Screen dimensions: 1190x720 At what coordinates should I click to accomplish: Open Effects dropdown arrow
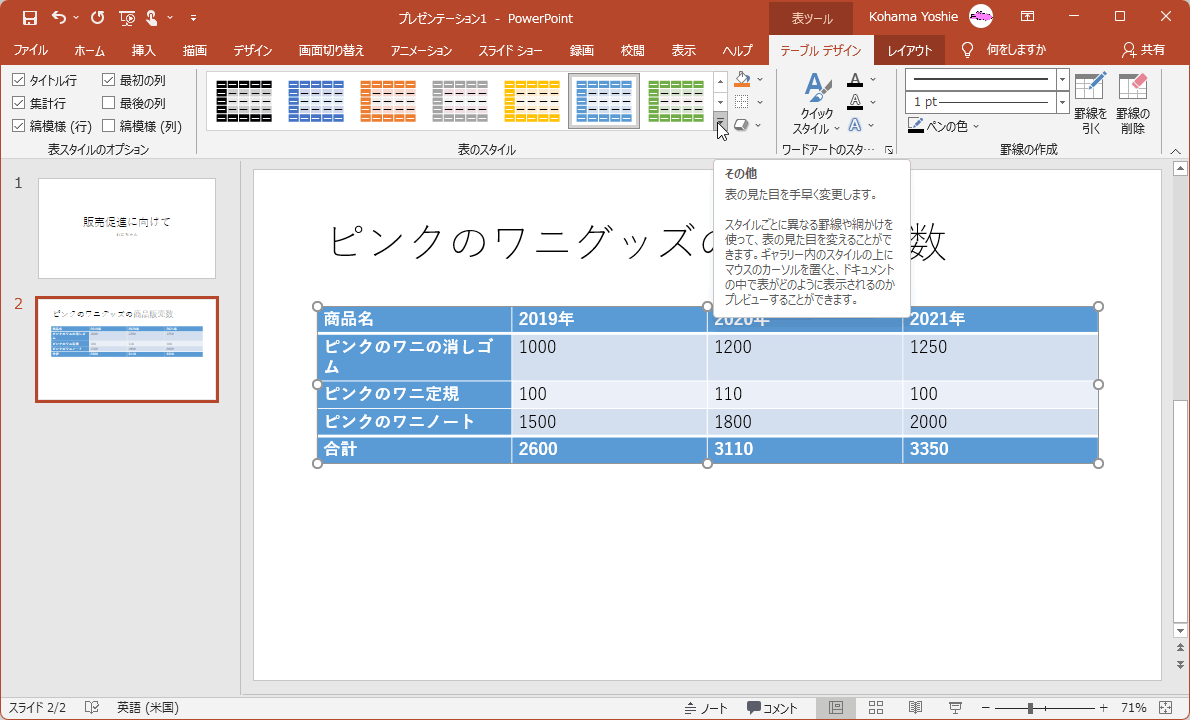[x=758, y=125]
